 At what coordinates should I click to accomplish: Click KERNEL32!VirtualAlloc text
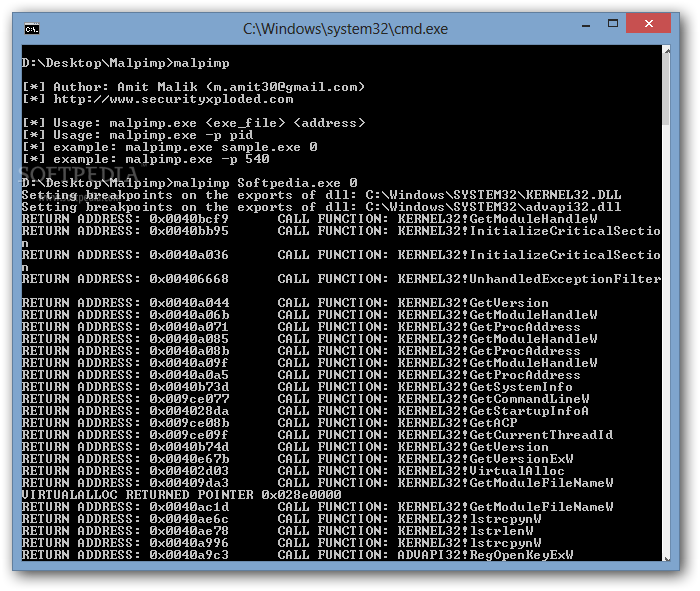(x=481, y=471)
